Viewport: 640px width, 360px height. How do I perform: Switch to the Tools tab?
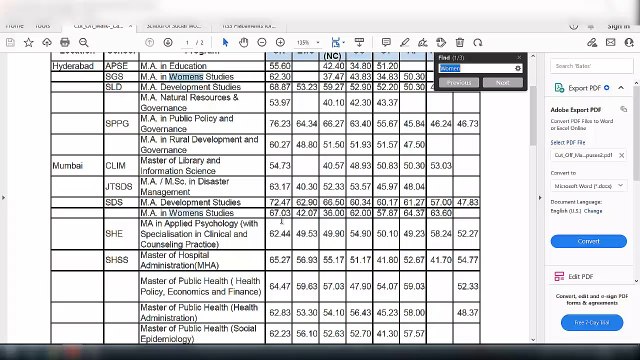click(42, 26)
